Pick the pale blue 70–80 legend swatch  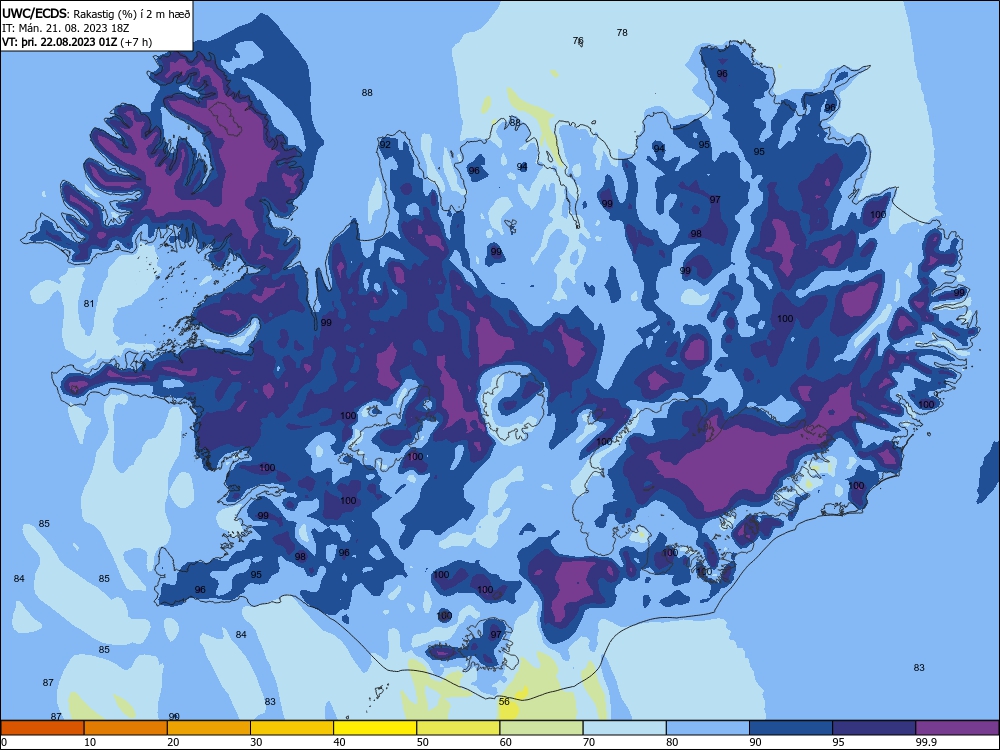point(624,728)
